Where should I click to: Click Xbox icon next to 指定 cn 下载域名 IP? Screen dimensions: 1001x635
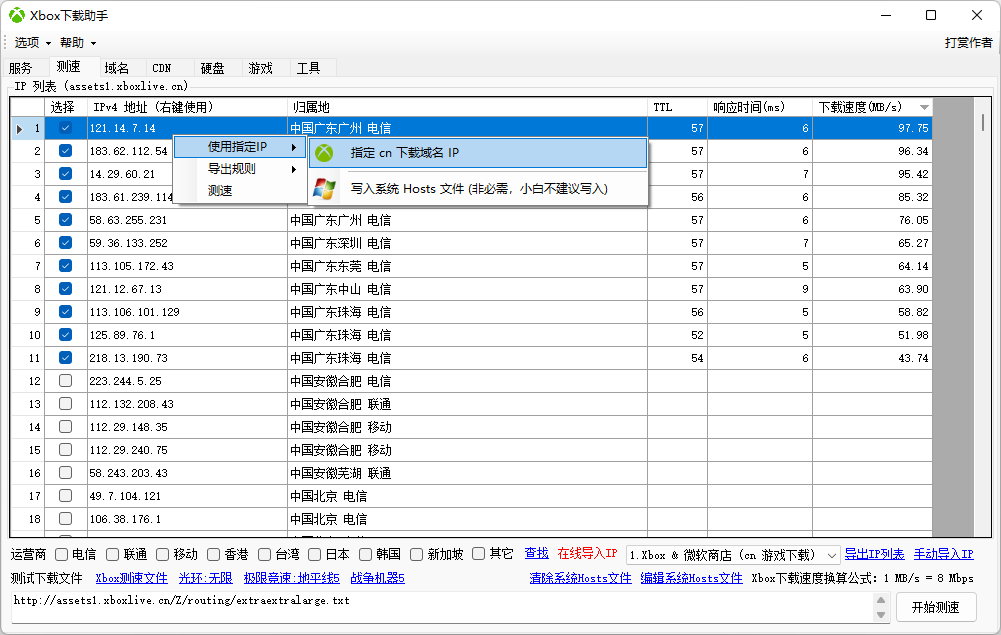[325, 153]
